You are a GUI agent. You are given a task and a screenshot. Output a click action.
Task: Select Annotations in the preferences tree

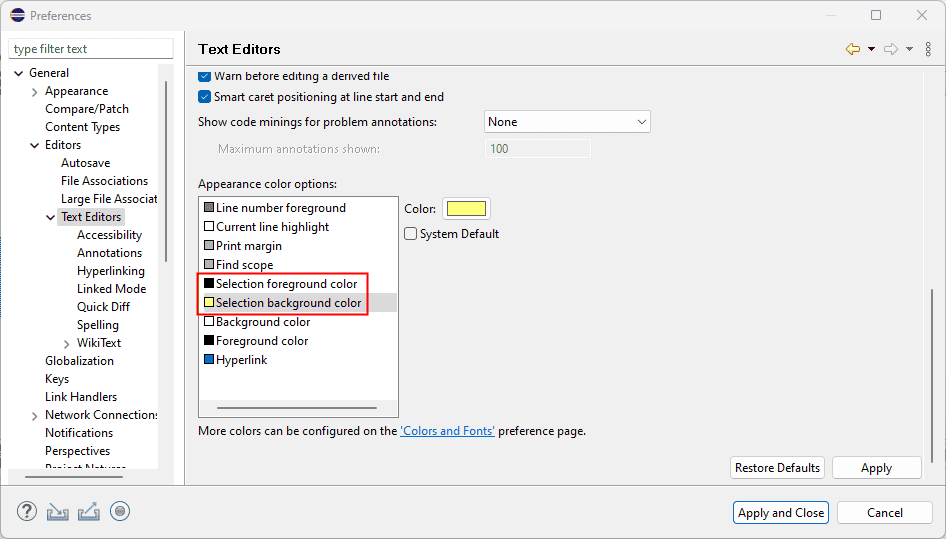(109, 253)
